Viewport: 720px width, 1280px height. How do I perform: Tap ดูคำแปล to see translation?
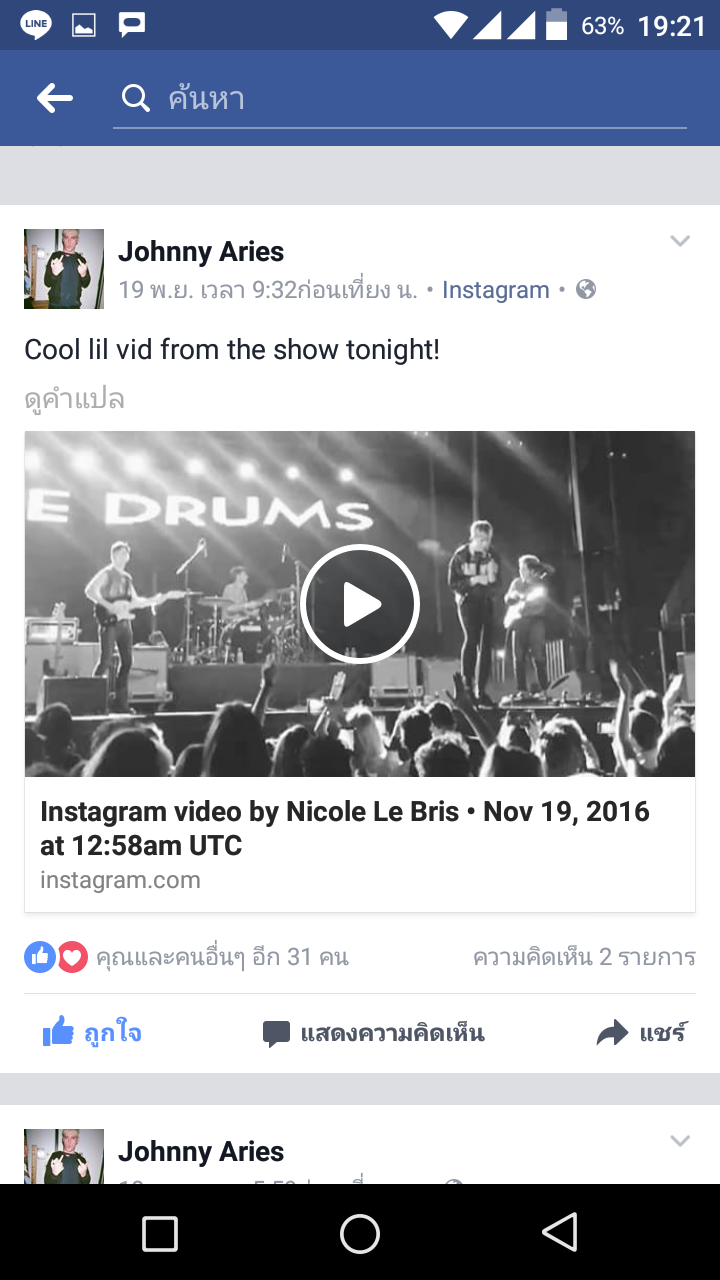pyautogui.click(x=74, y=399)
